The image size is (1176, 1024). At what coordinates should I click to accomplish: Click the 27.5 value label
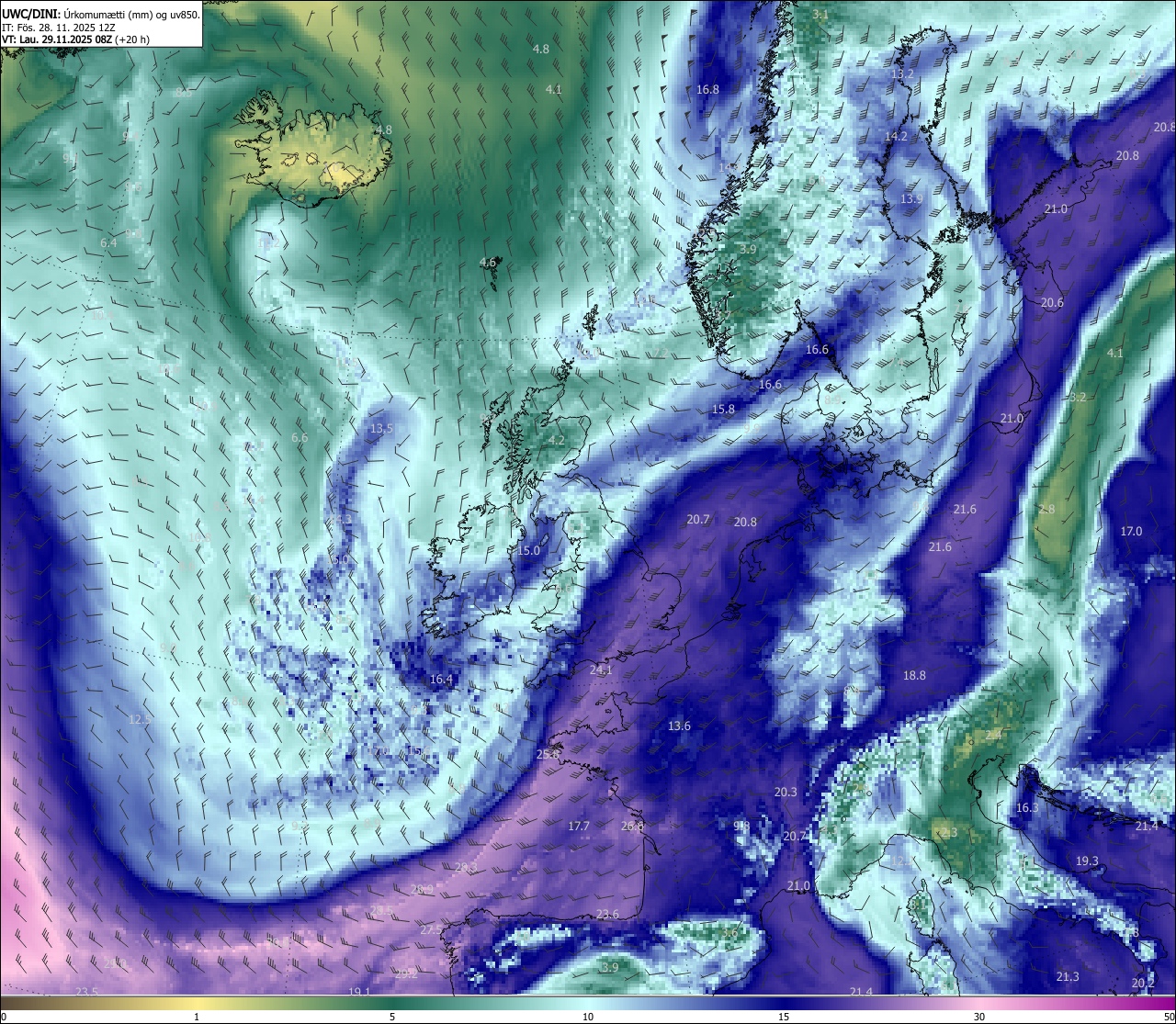431,930
